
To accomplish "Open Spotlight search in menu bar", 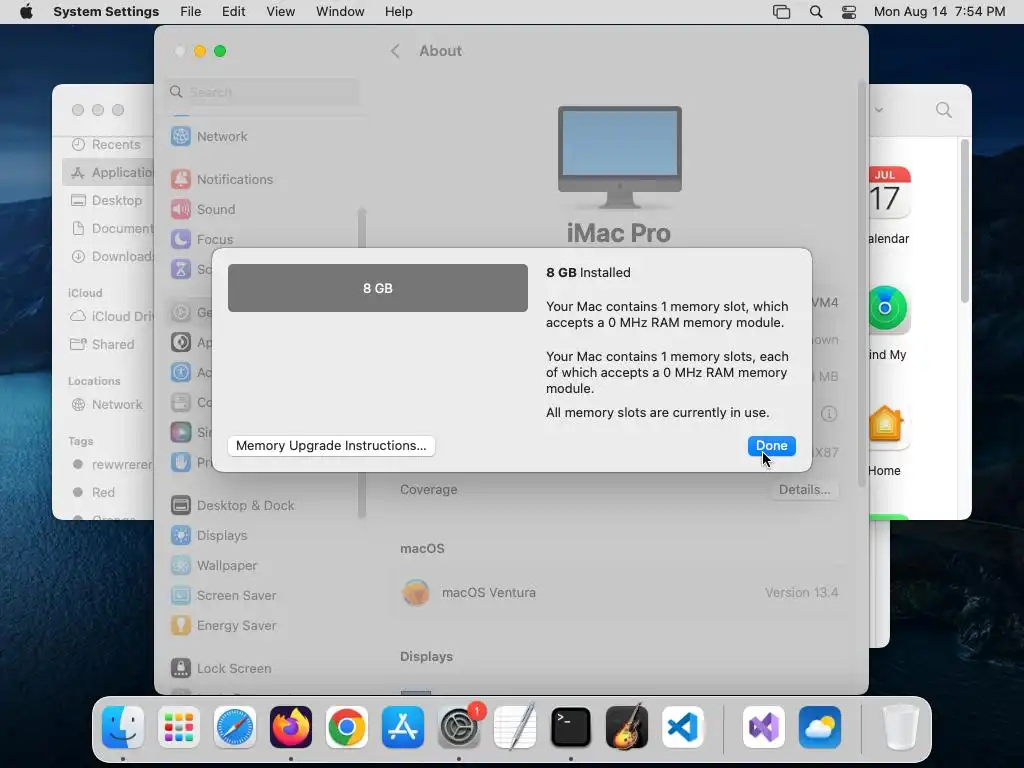I will (816, 12).
